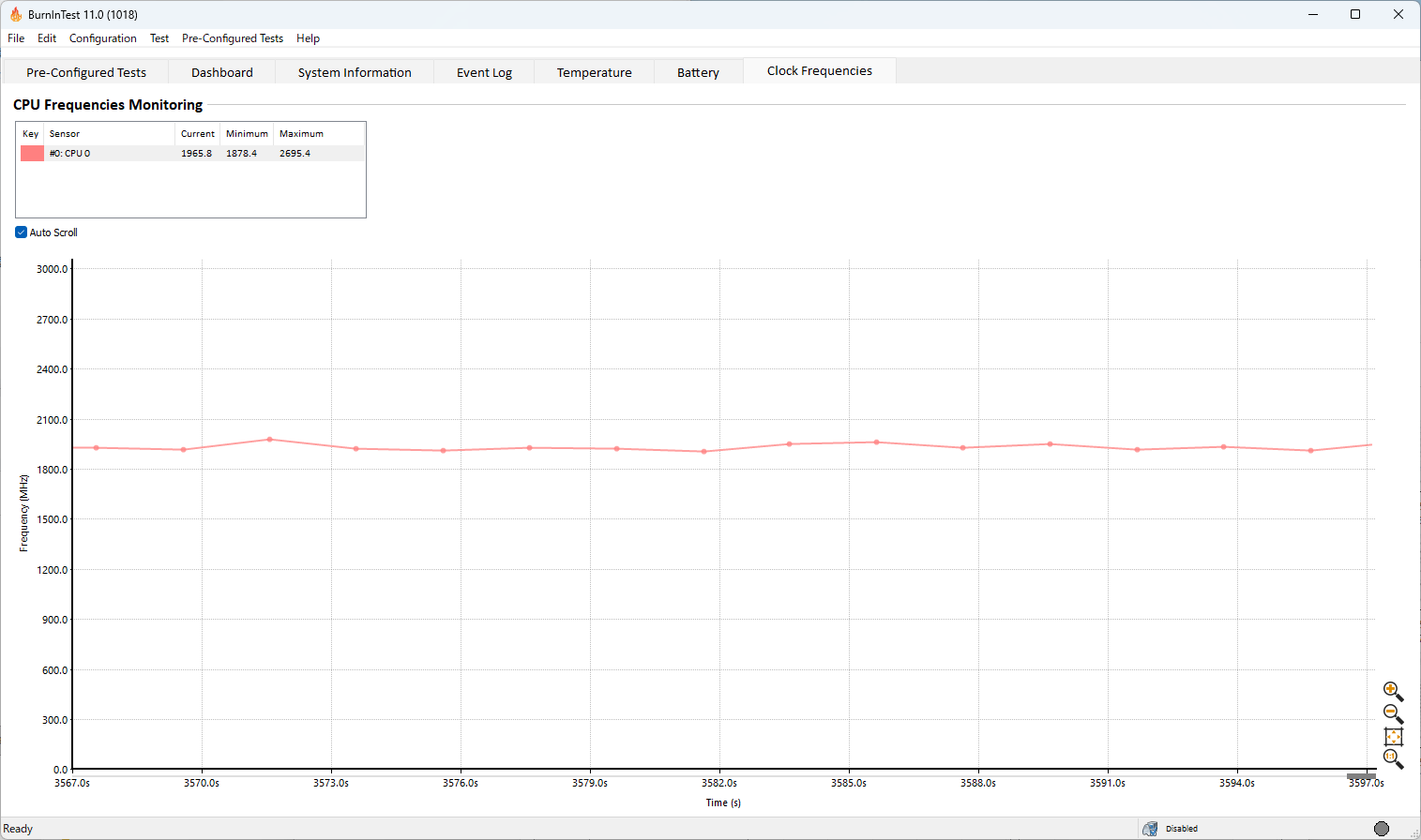Viewport: 1421px width, 840px height.
Task: Click the BurnInTest flame title icon
Action: point(15,14)
